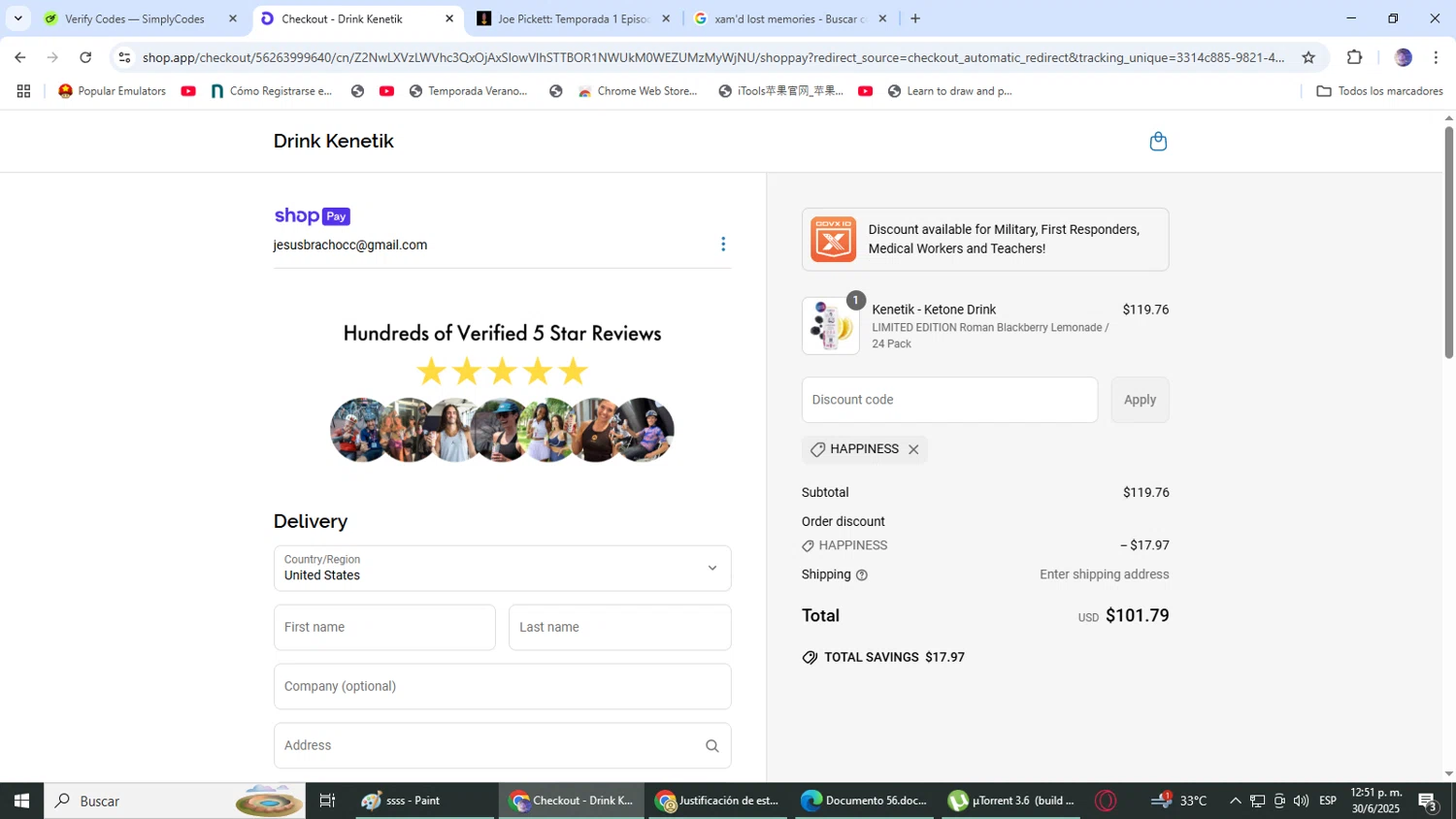The image size is (1456, 819).
Task: Focus the Discount code field
Action: [x=949, y=400]
